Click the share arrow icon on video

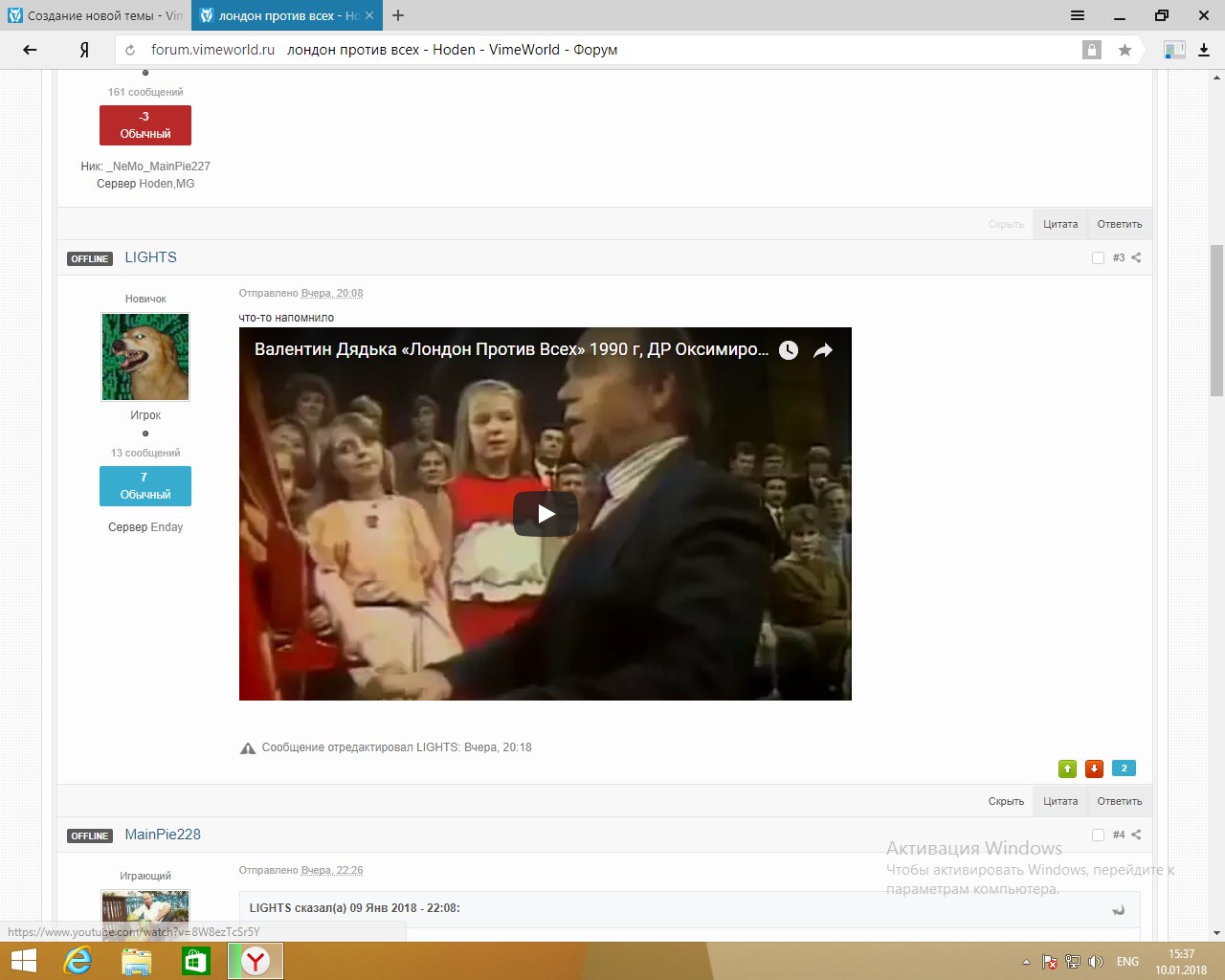(x=823, y=350)
